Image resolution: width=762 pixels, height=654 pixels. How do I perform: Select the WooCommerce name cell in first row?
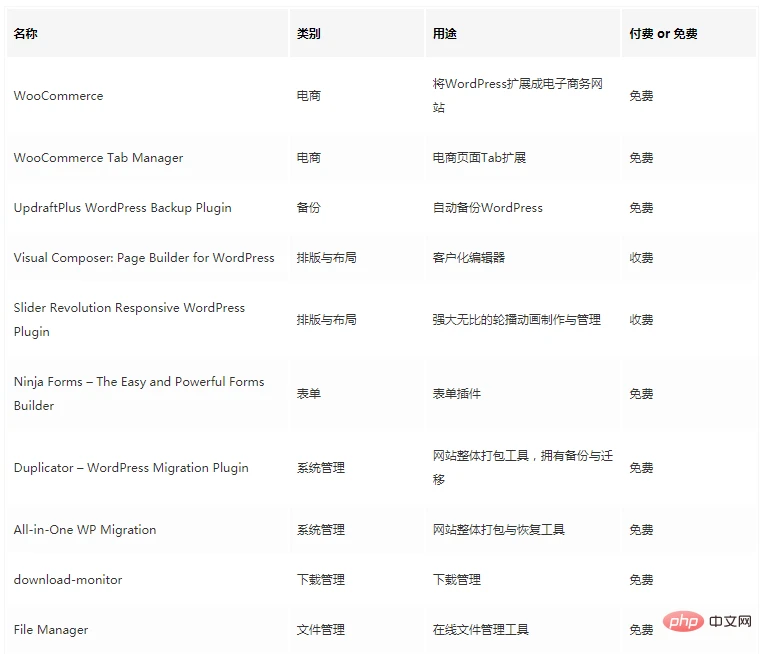pyautogui.click(x=58, y=96)
